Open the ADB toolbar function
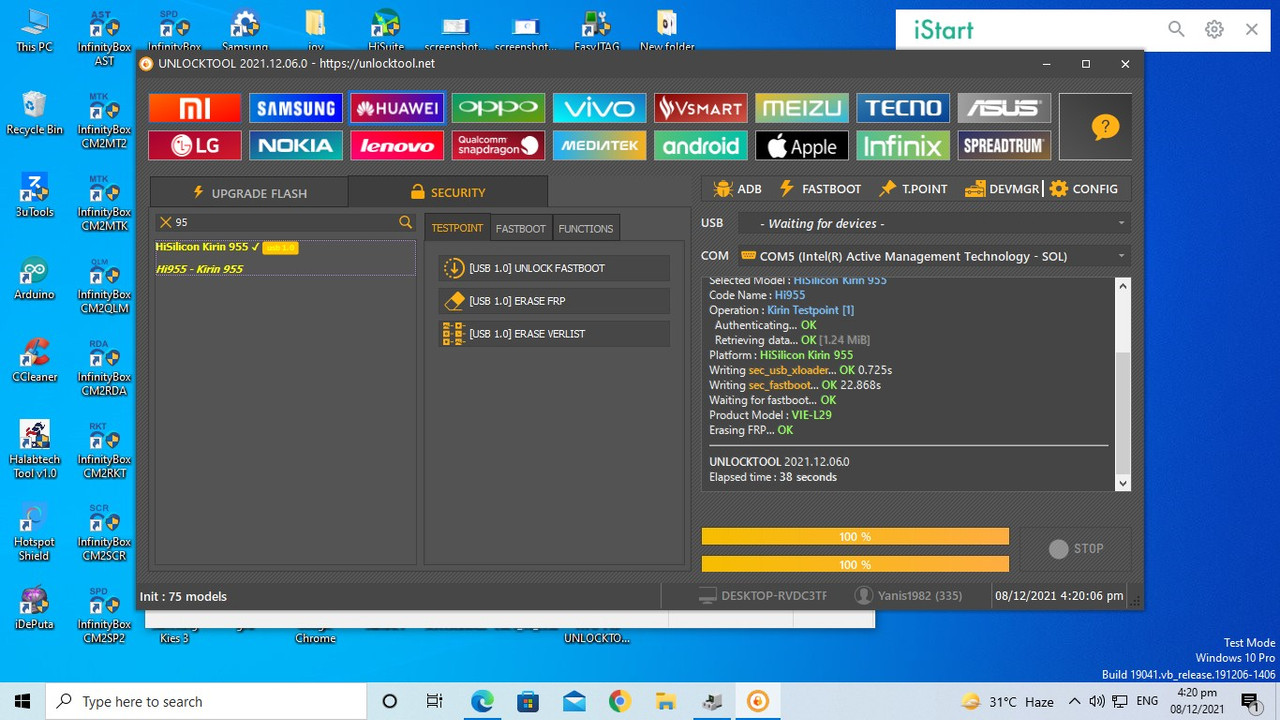 (736, 188)
